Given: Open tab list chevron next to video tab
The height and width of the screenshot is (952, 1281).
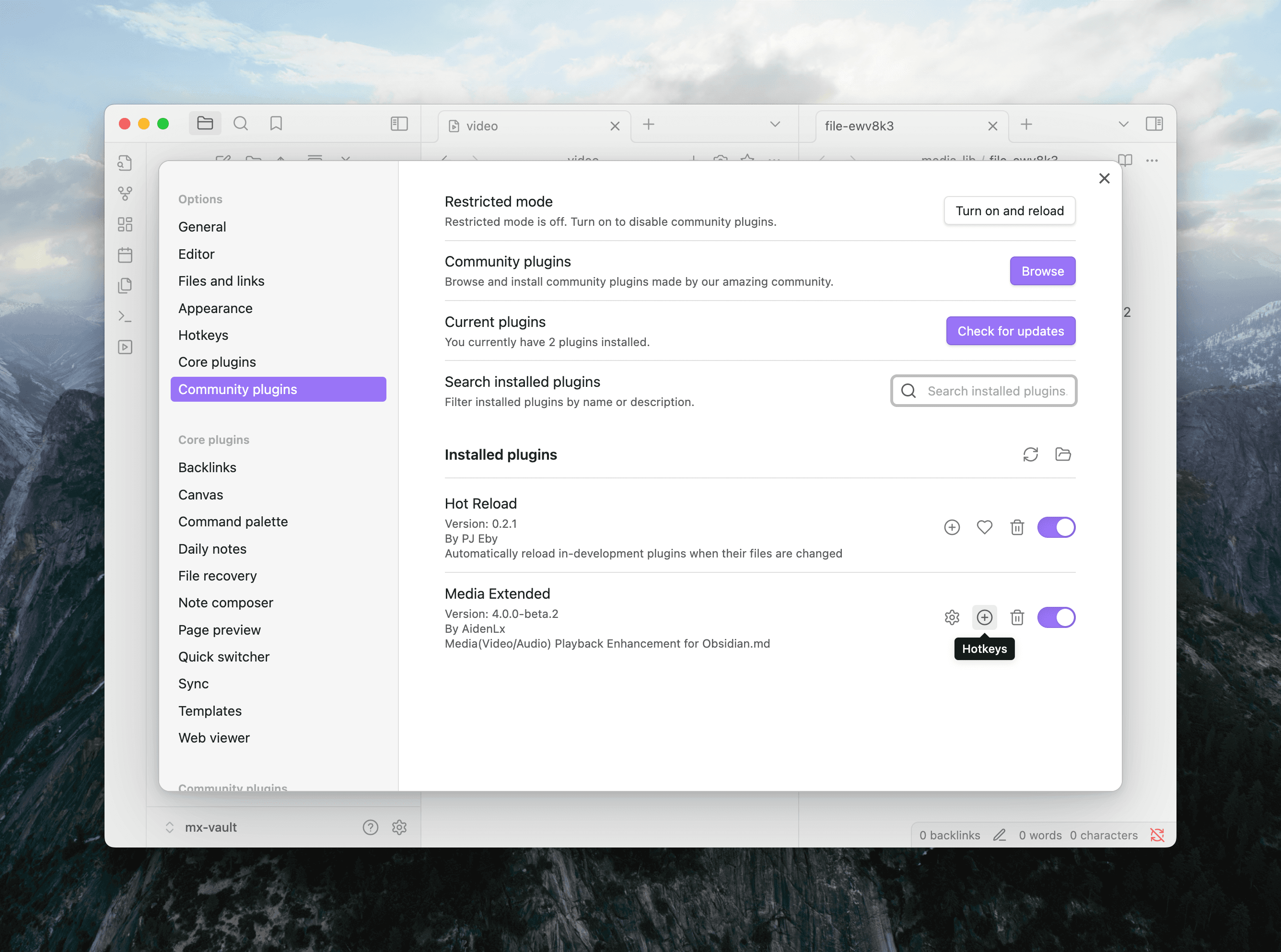Looking at the screenshot, I should [x=774, y=125].
